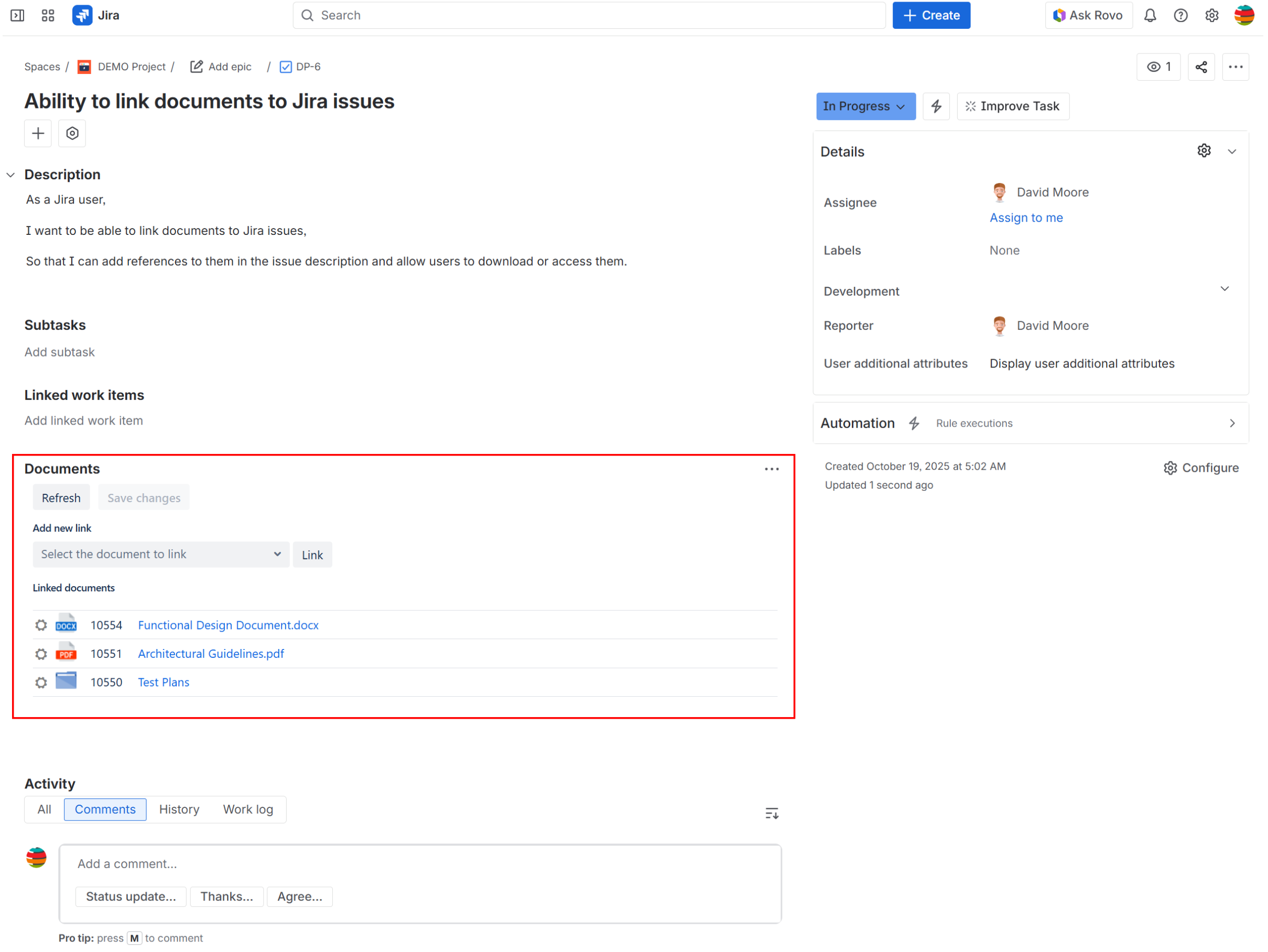Image resolution: width=1268 pixels, height=952 pixels.
Task: Collapse the Description section chevron
Action: [11, 175]
